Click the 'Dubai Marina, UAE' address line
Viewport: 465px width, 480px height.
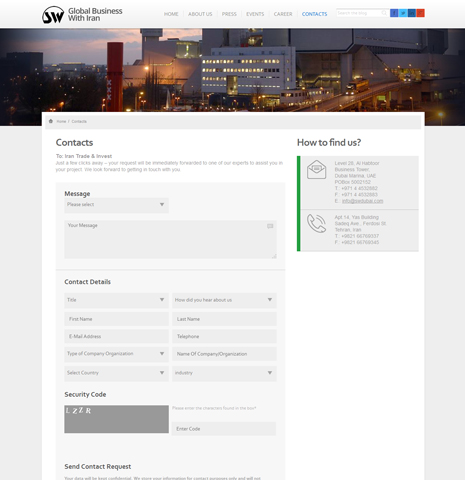(355, 176)
